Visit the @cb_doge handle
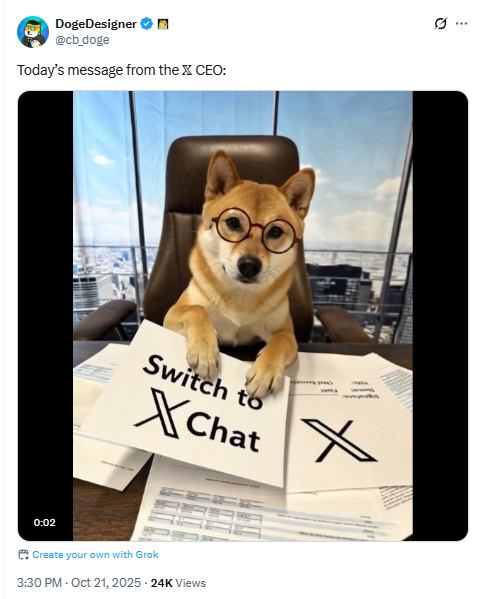 [83, 40]
